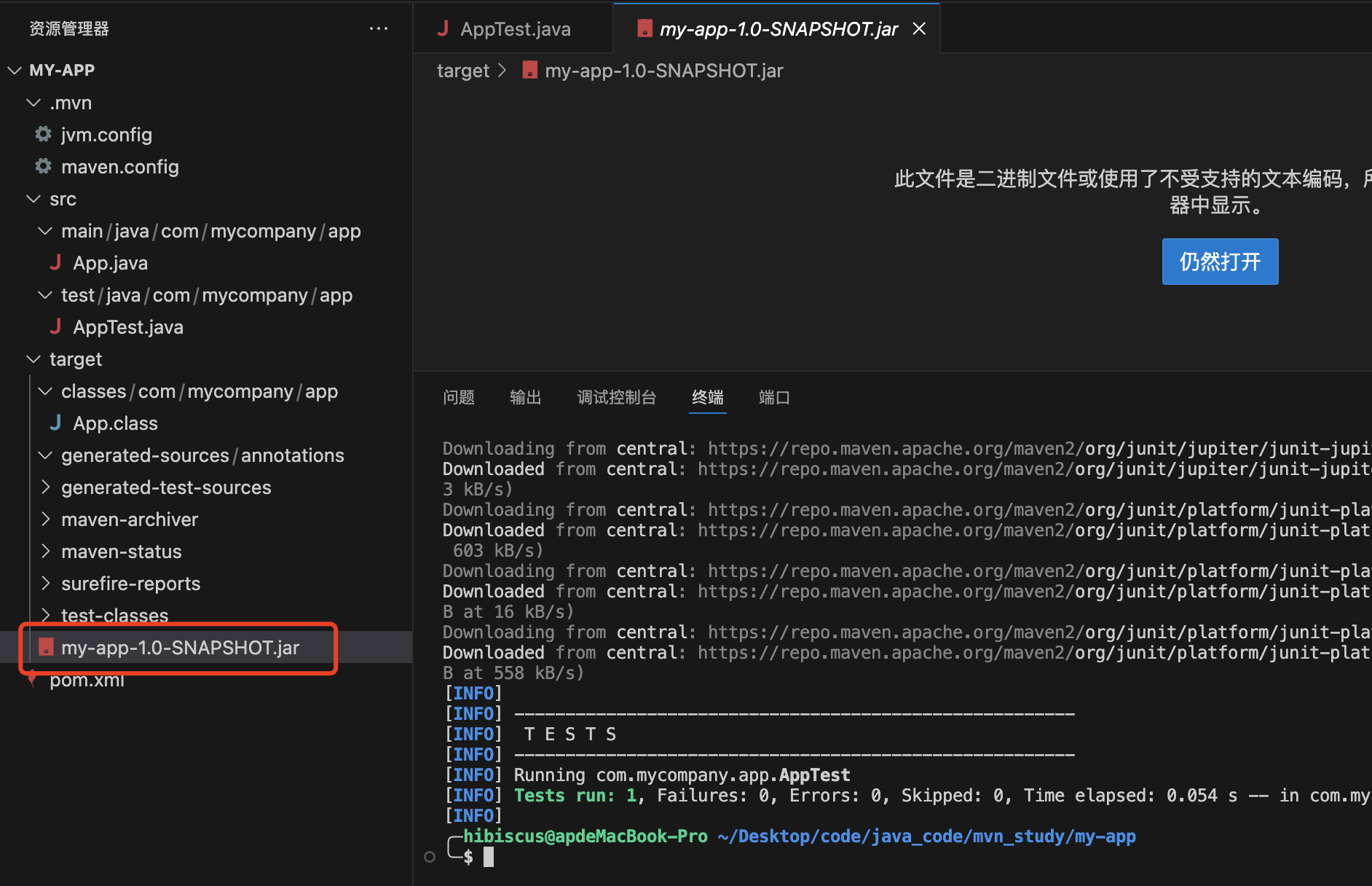The width and height of the screenshot is (1372, 886).
Task: Open the explorer panel more actions ellipsis
Action: coord(378,29)
